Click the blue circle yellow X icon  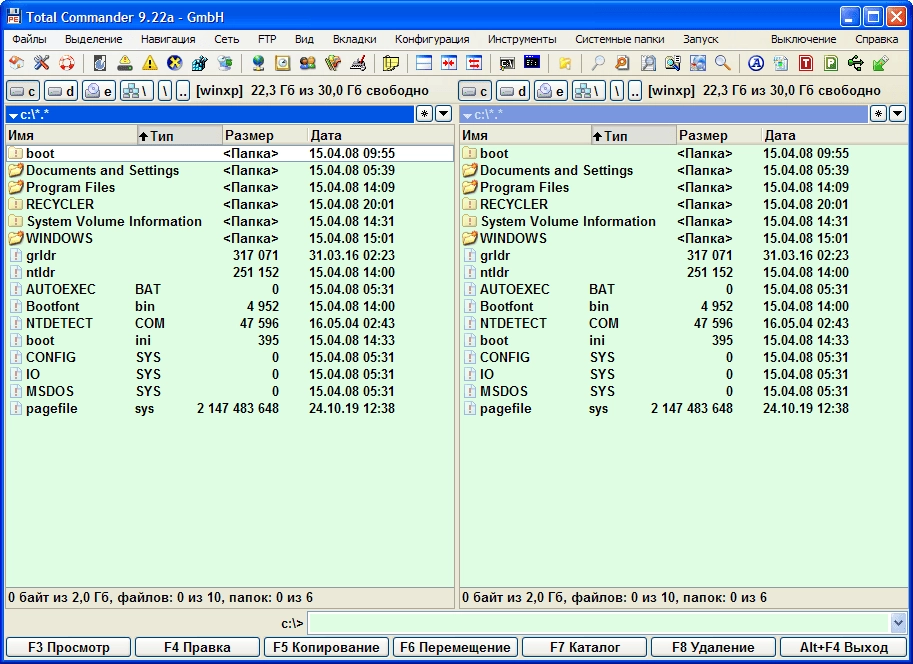click(x=175, y=63)
